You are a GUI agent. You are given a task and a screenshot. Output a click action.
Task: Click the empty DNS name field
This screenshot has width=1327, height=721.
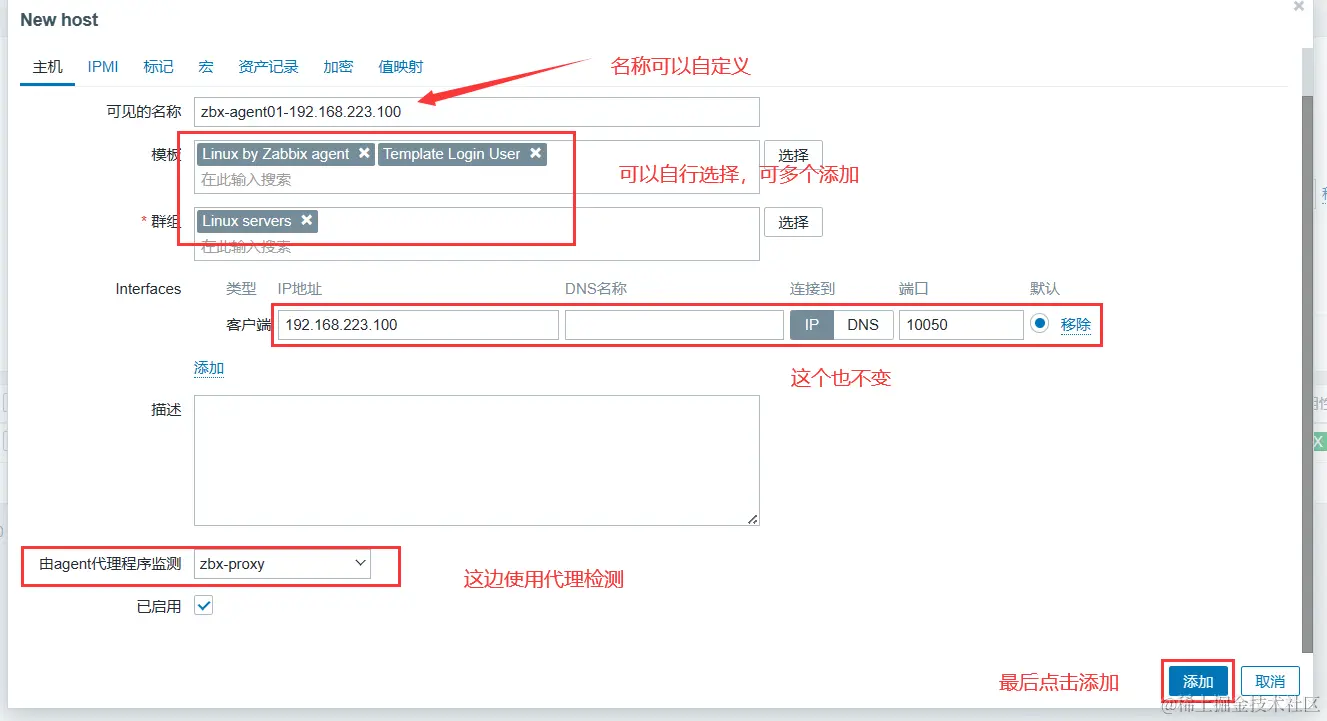tap(674, 325)
